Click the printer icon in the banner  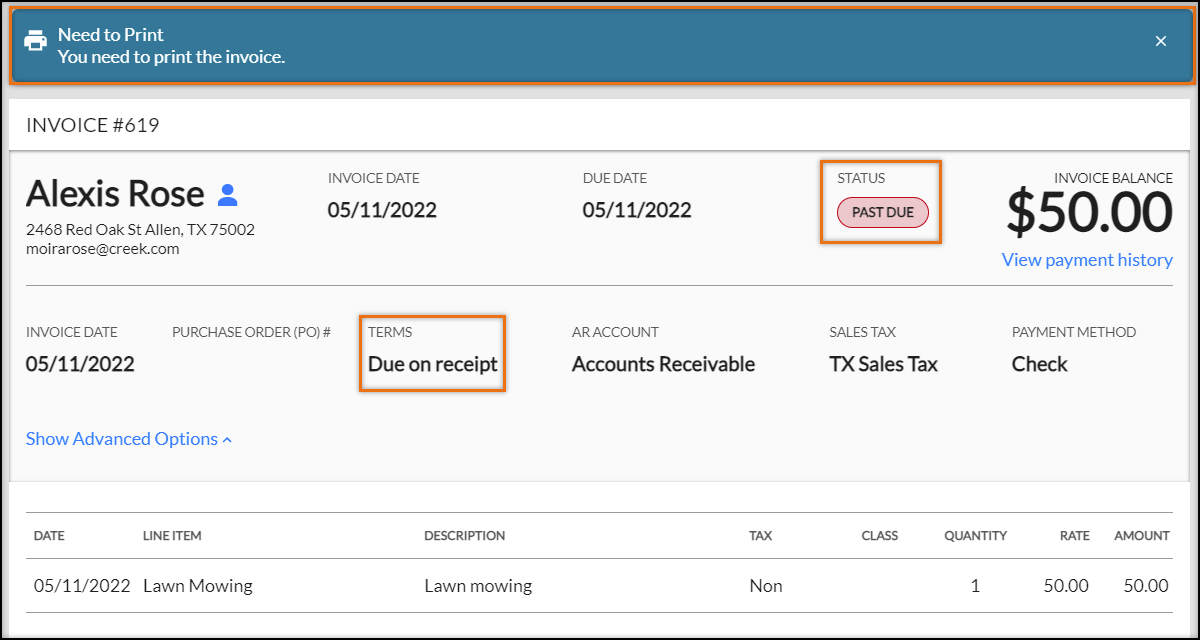point(35,41)
